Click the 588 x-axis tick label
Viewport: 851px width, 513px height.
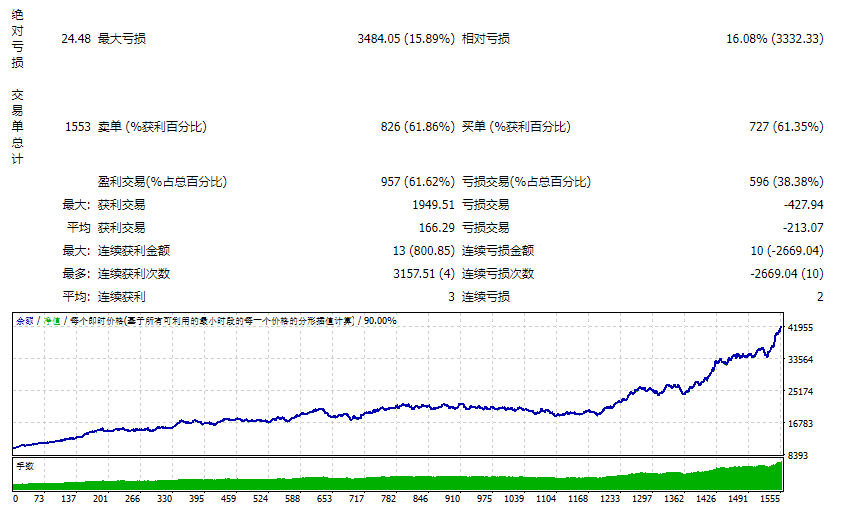pyautogui.click(x=293, y=498)
